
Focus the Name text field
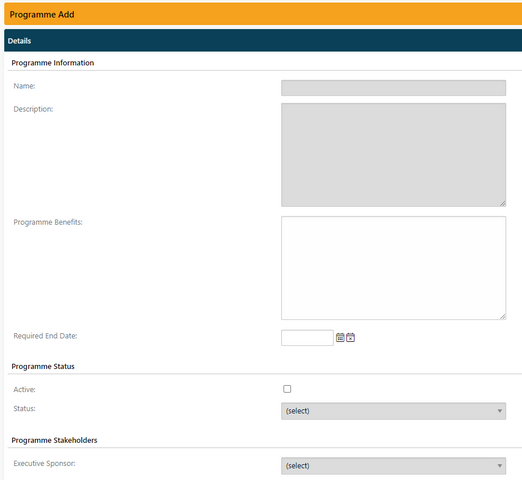coord(393,88)
